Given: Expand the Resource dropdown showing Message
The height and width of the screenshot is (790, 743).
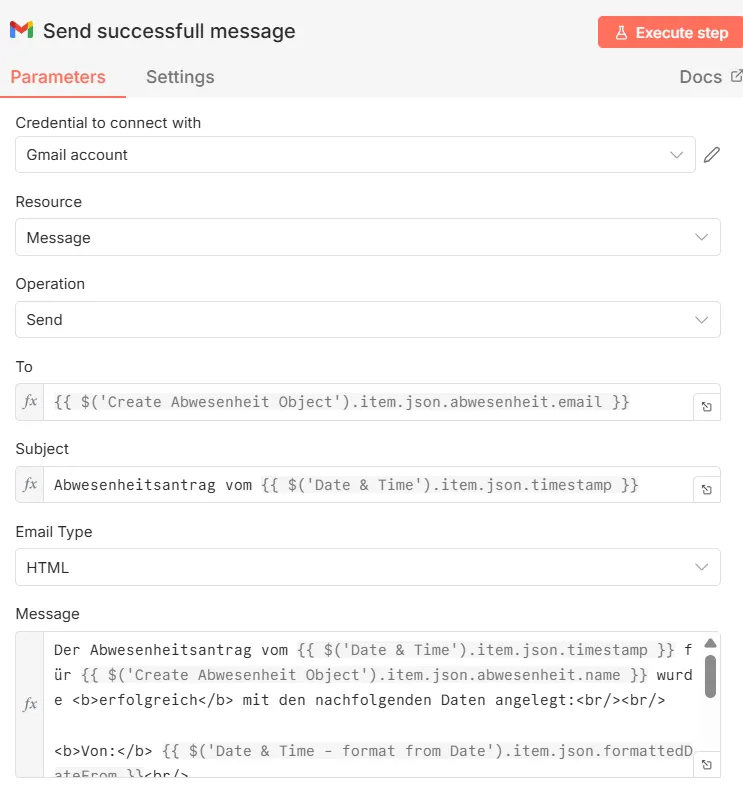Looking at the screenshot, I should click(x=367, y=238).
